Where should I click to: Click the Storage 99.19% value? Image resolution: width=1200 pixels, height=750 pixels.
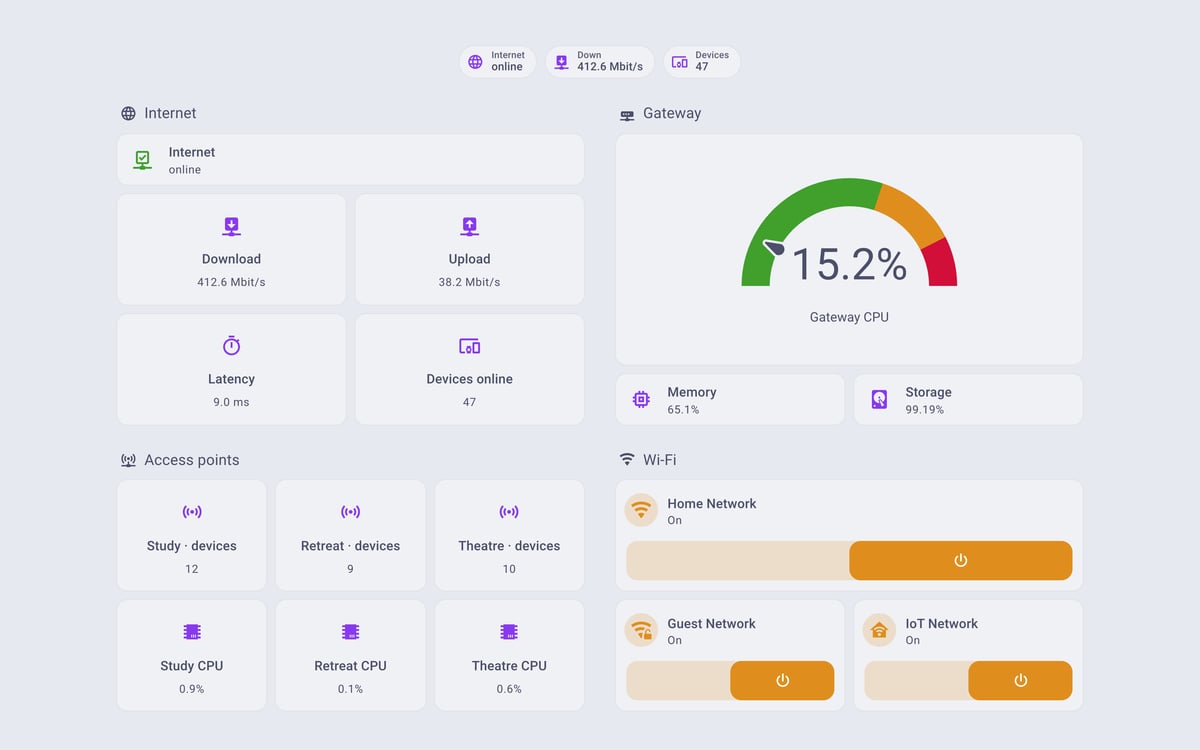tap(925, 410)
